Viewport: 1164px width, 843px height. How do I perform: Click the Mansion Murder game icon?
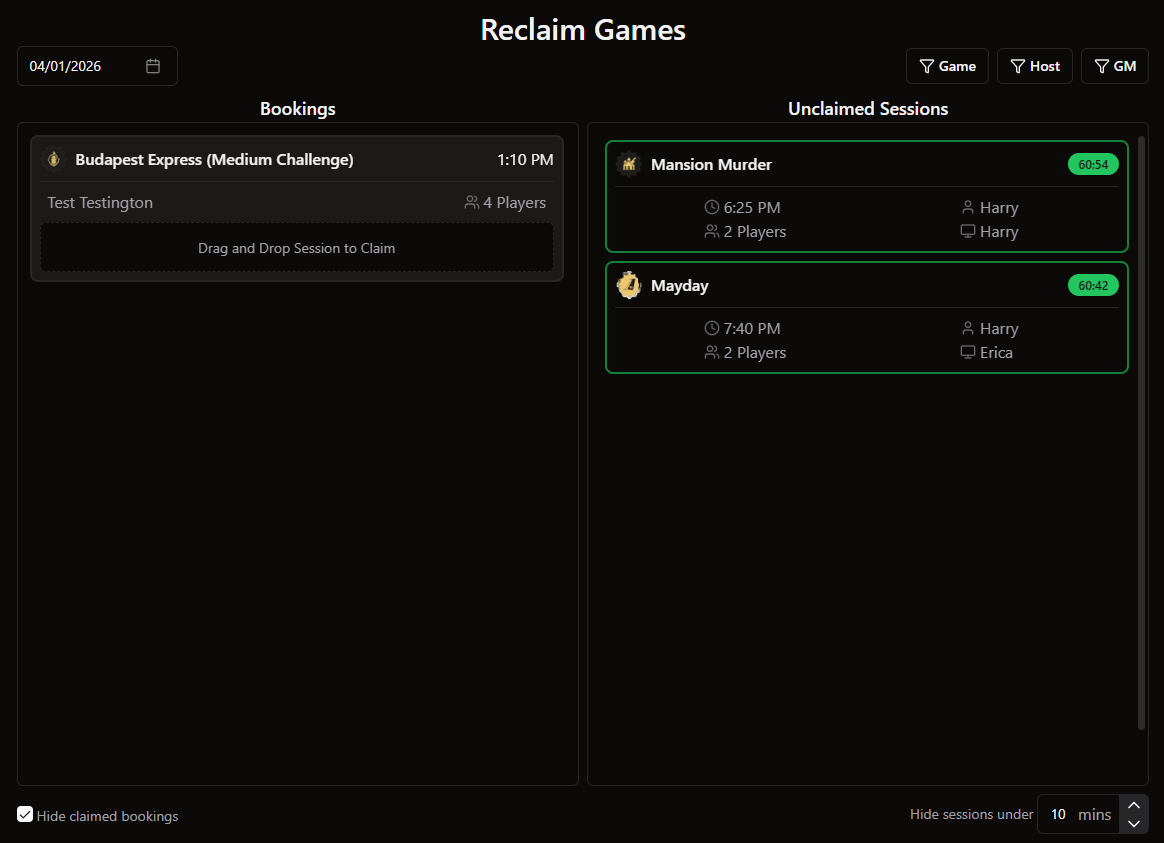click(x=629, y=164)
